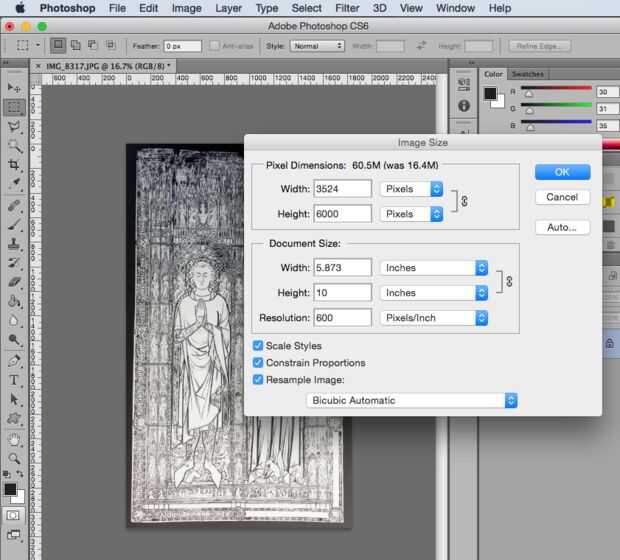620x560 pixels.
Task: Open the Style Normal dropdown
Action: point(317,46)
